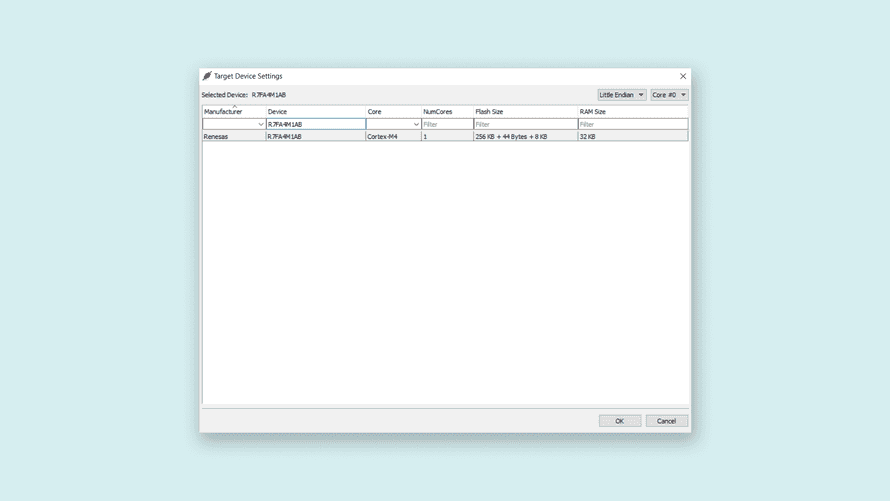
Task: Open the Little Endian dropdown
Action: pos(621,95)
